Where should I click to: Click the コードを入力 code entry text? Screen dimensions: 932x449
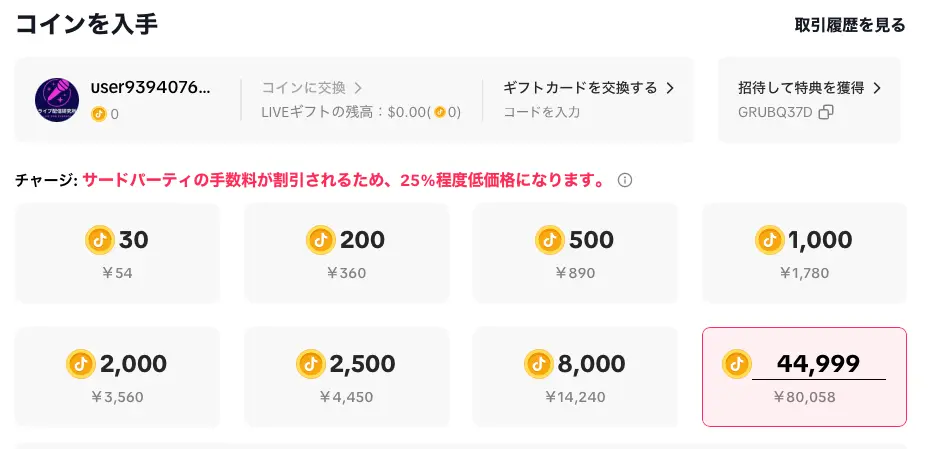point(541,112)
